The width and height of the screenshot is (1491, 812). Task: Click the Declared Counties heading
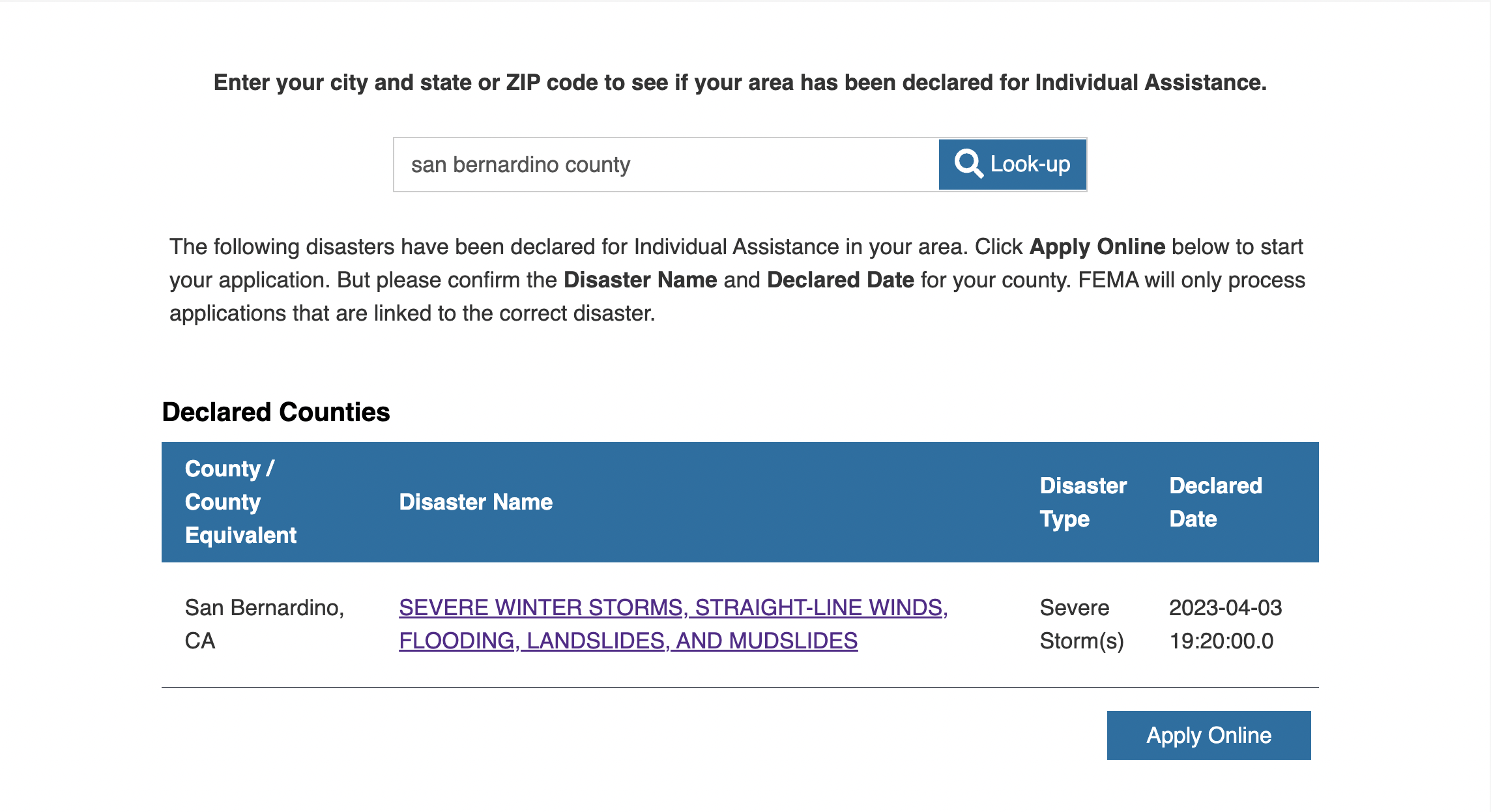click(276, 412)
